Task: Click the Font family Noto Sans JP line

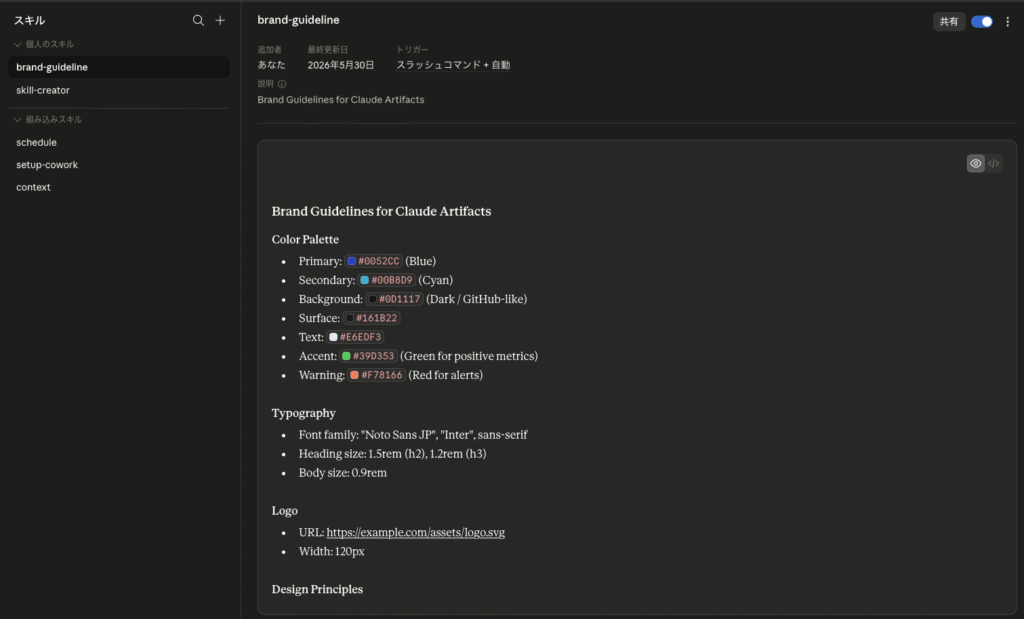Action: [413, 435]
